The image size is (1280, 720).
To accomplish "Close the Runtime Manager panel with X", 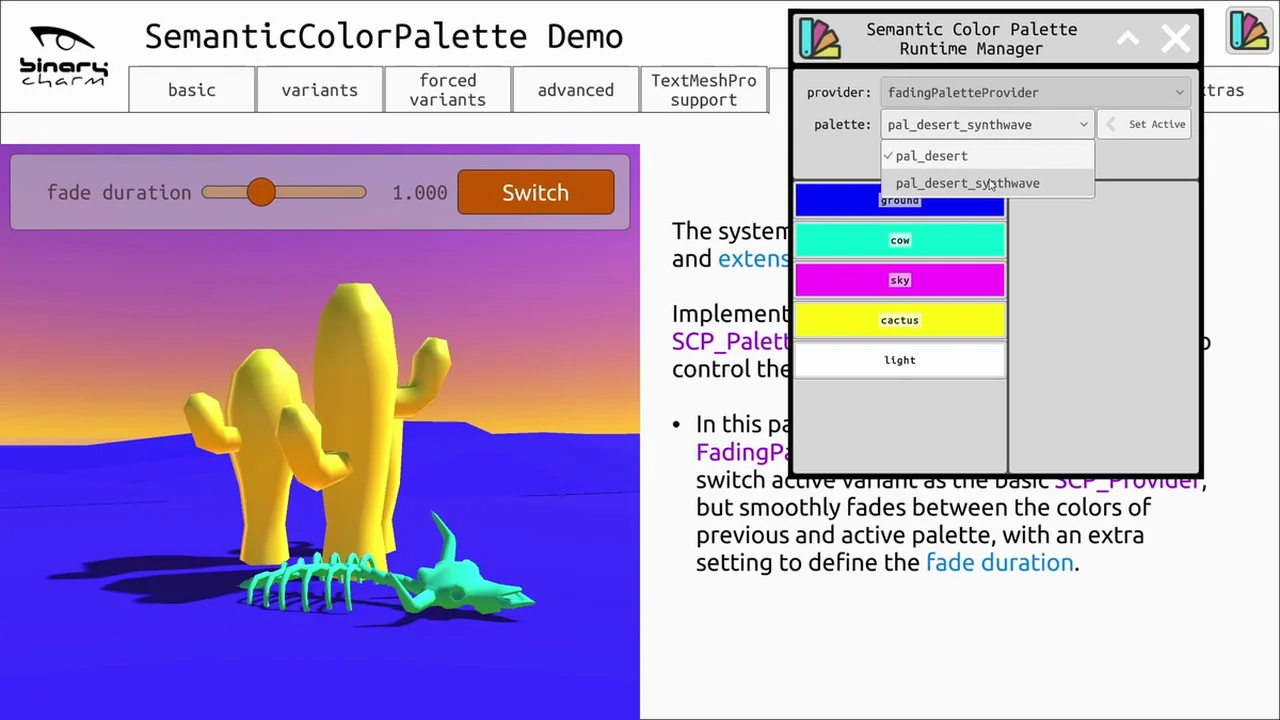I will point(1175,39).
